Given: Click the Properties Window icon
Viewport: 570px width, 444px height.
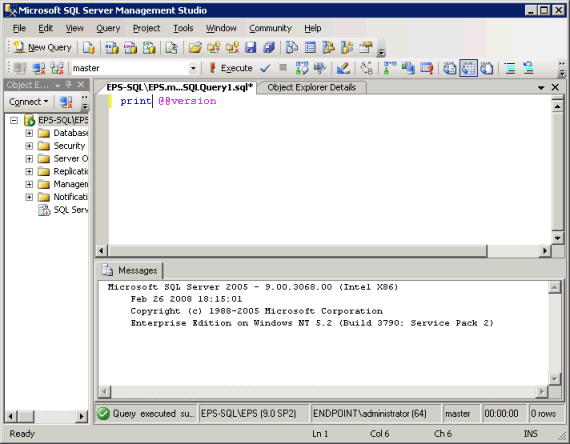Looking at the screenshot, I should pos(366,47).
